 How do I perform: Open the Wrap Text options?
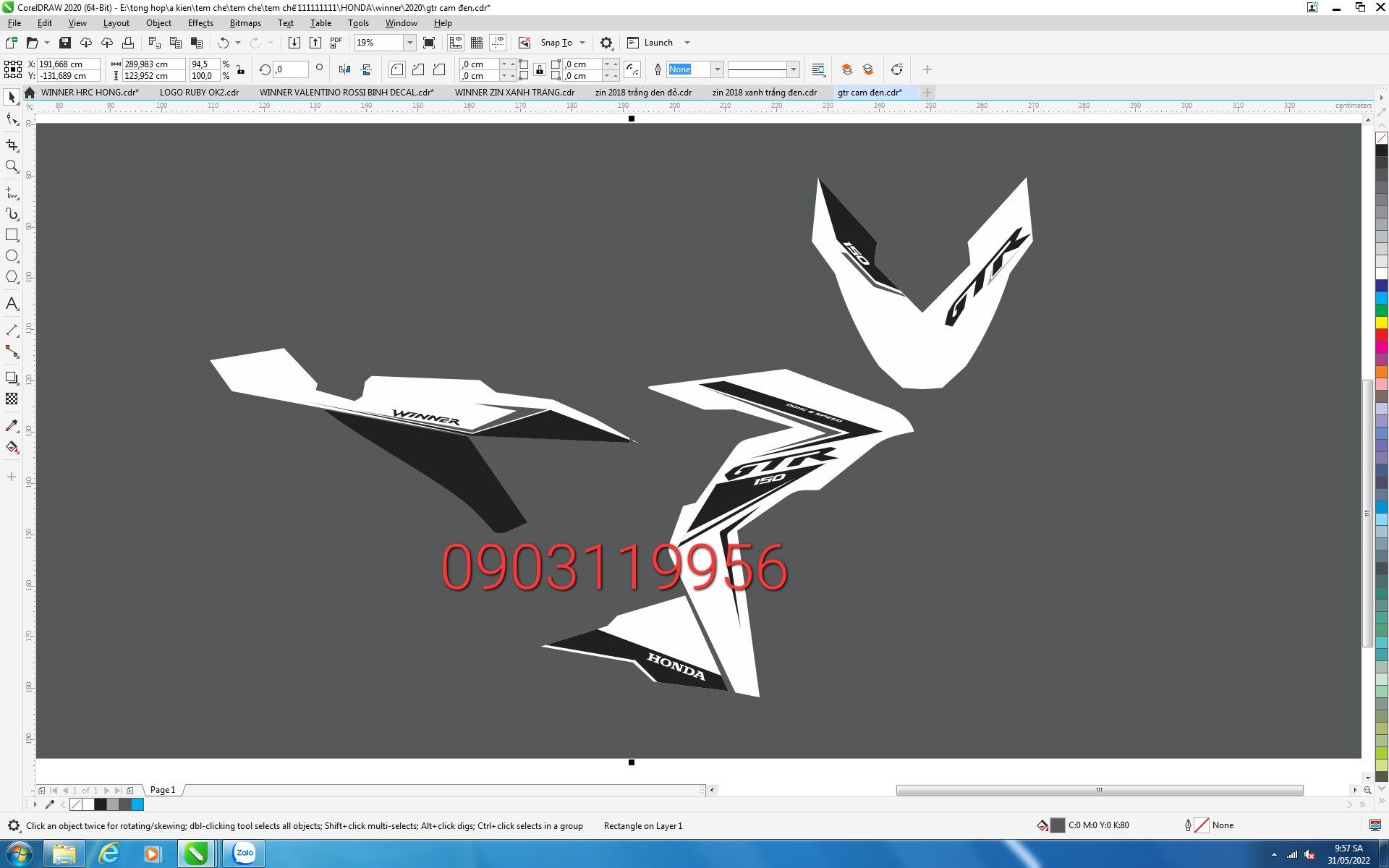tap(818, 69)
